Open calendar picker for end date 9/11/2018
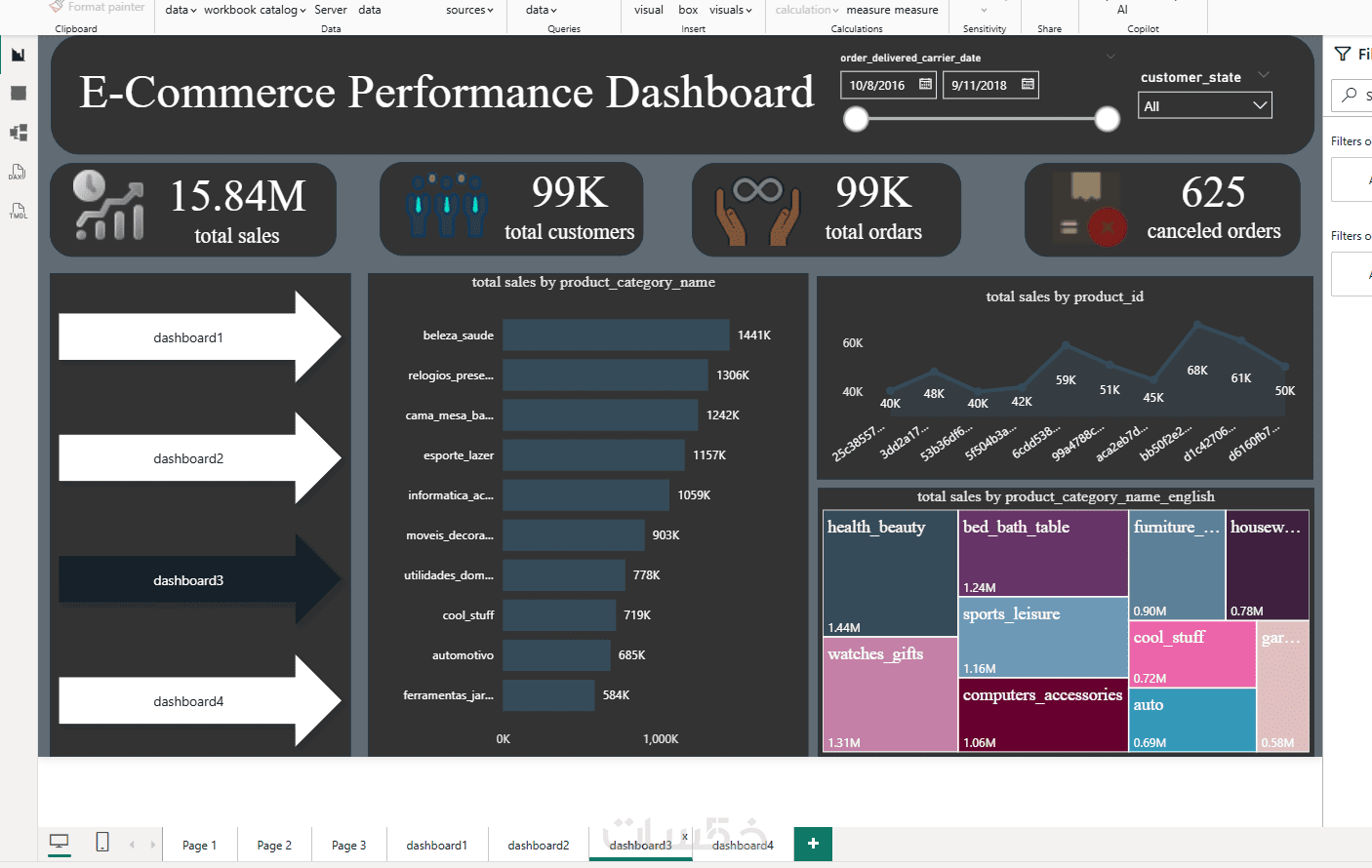This screenshot has width=1372, height=868. point(1028,85)
